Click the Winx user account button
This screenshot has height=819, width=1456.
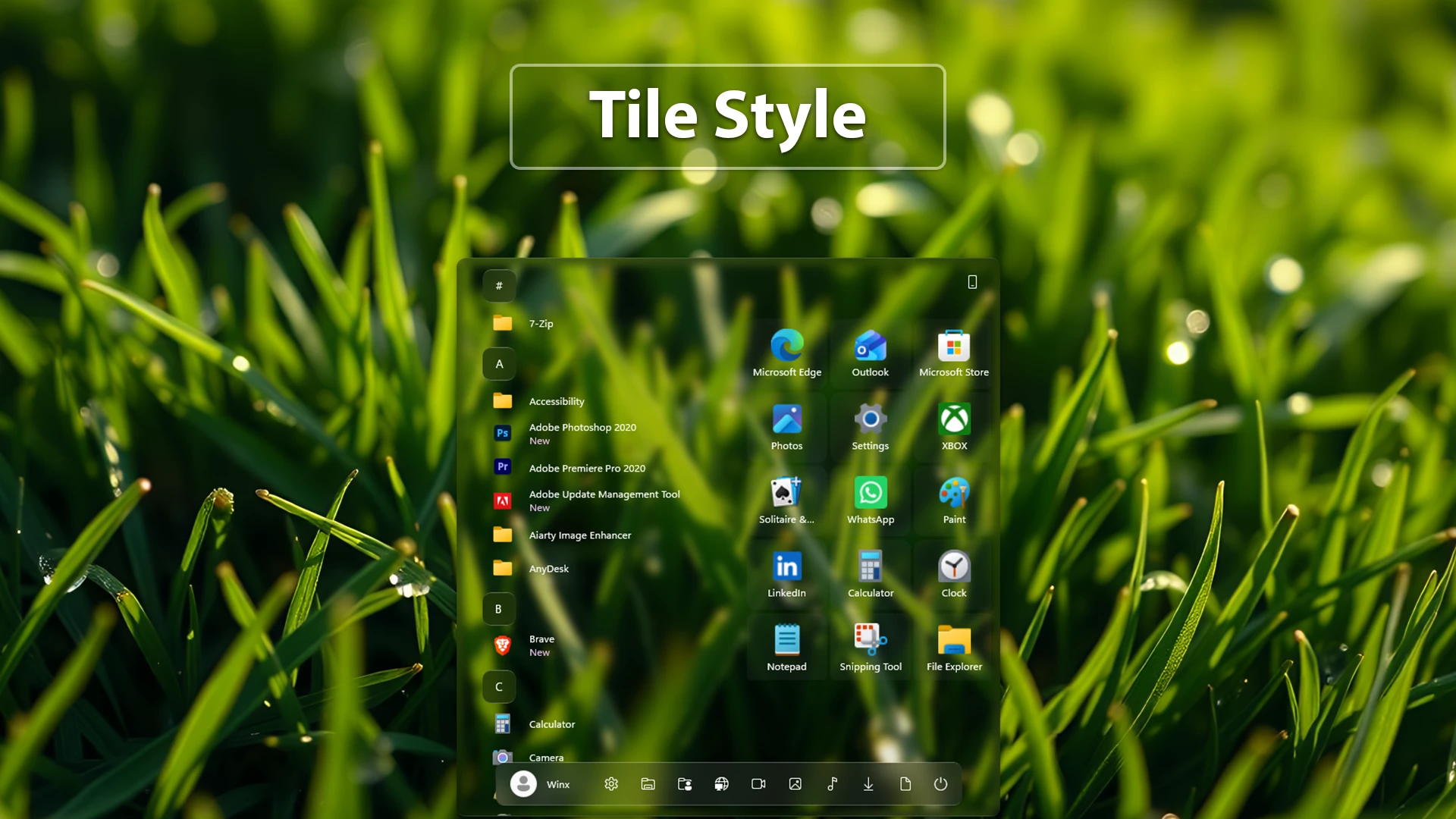pyautogui.click(x=541, y=784)
